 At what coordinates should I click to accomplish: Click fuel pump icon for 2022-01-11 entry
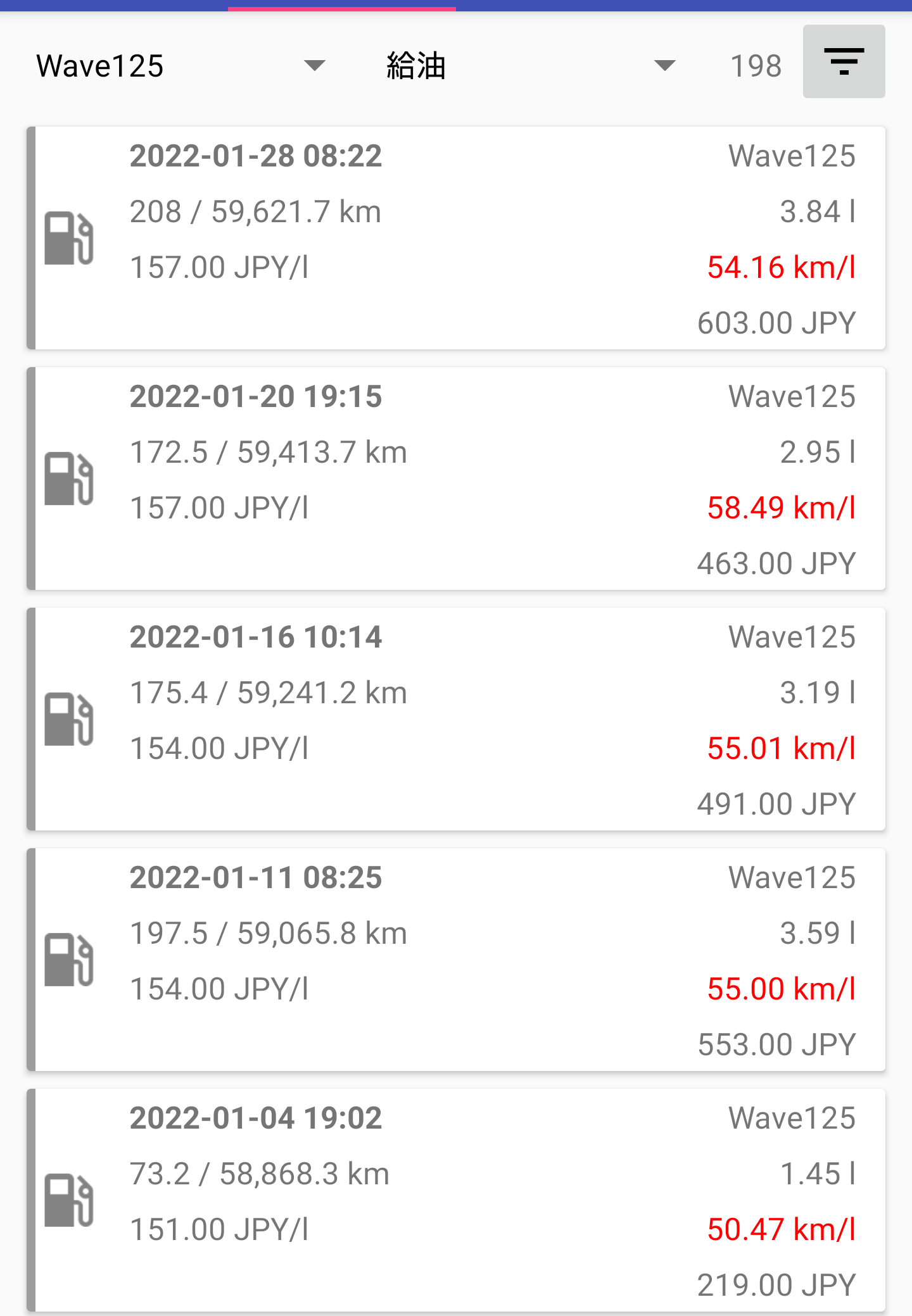click(x=69, y=960)
